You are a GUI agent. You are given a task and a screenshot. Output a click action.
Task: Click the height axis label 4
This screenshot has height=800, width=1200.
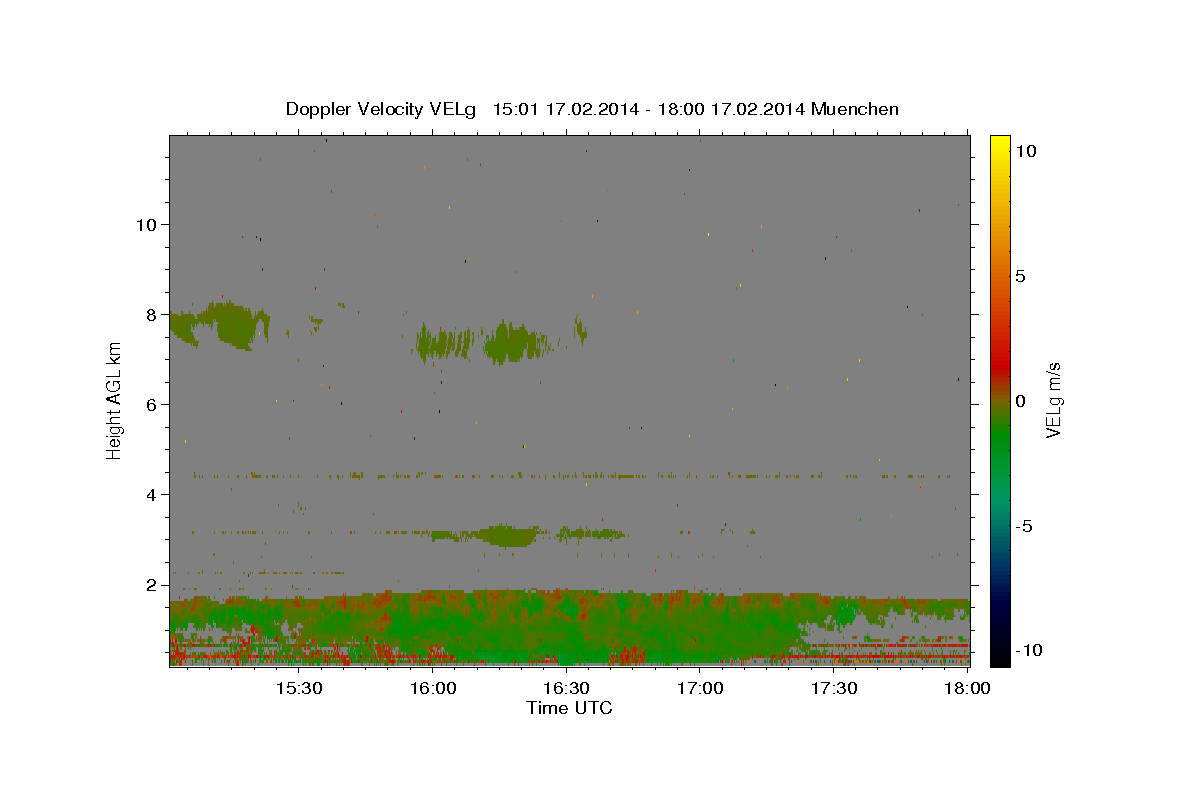tap(152, 494)
